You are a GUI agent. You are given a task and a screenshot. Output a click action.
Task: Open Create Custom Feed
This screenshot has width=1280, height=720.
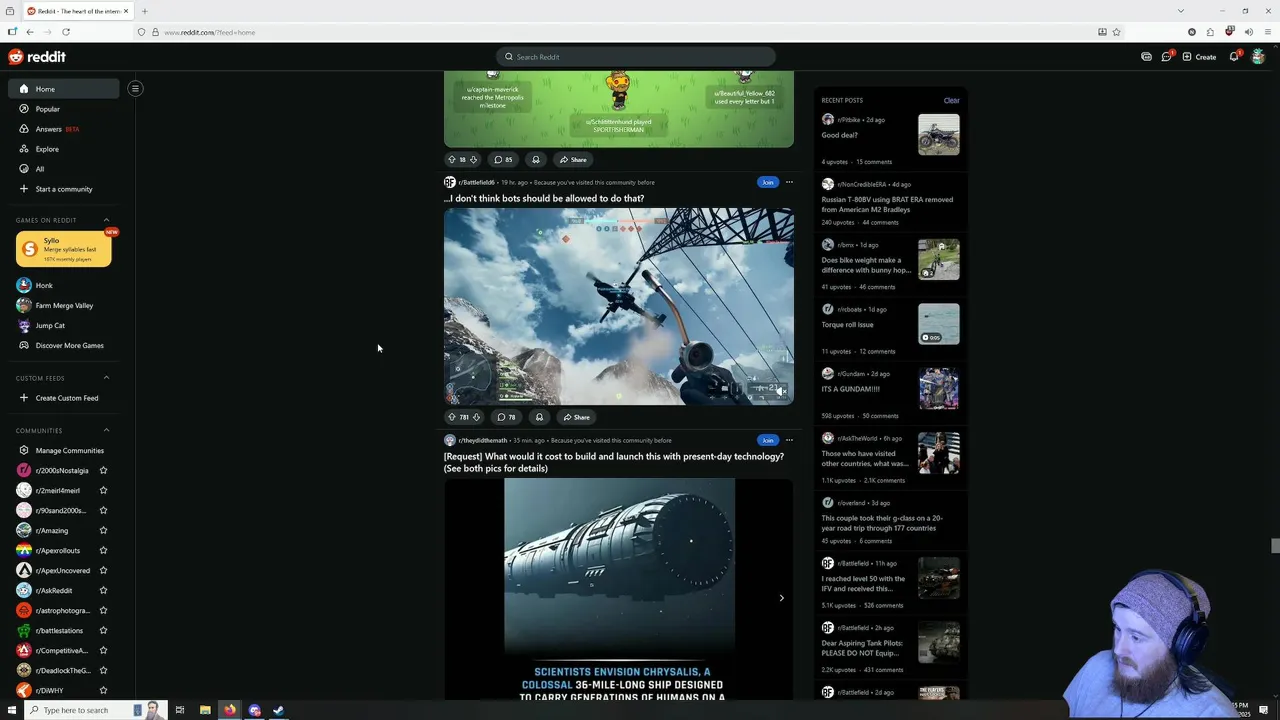coord(64,398)
